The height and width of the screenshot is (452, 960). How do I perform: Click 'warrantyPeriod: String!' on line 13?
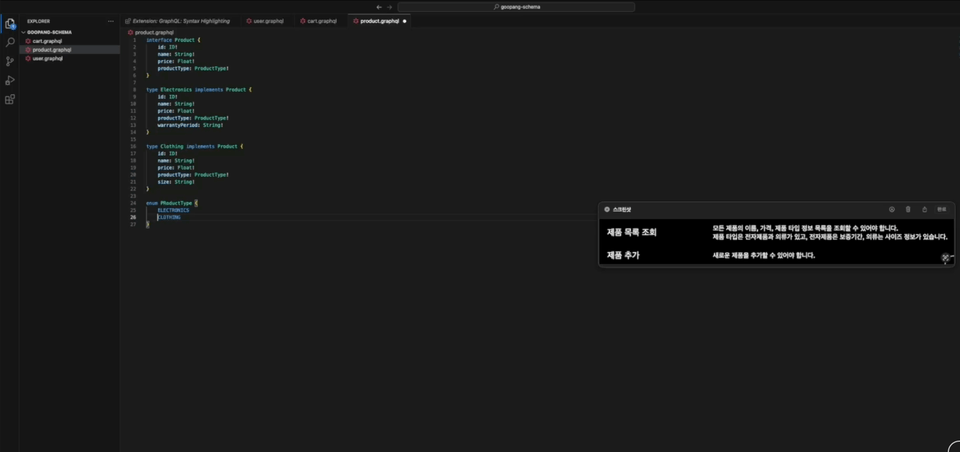tap(190, 125)
